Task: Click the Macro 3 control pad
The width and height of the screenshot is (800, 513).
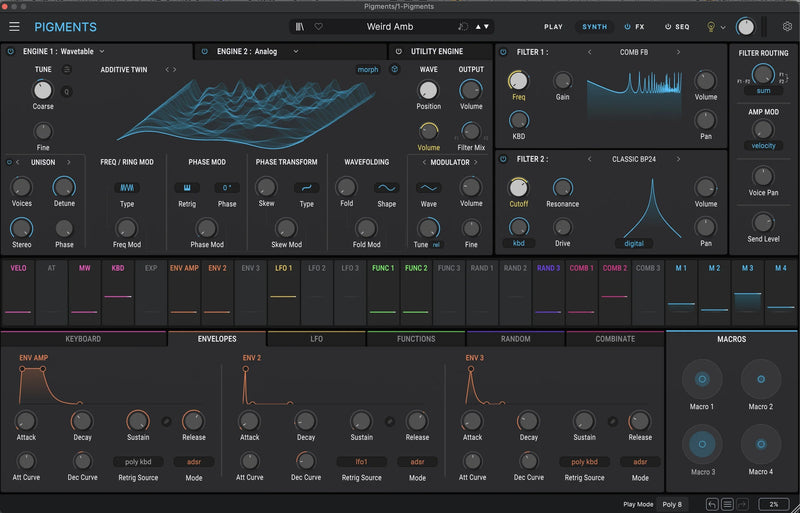Action: click(x=702, y=444)
